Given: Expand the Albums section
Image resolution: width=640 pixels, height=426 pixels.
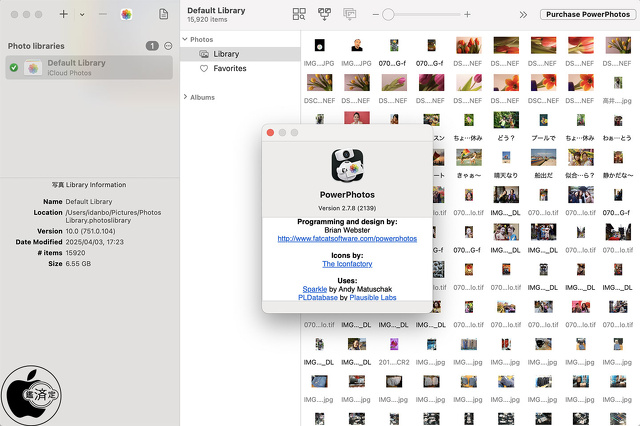Looking at the screenshot, I should tap(185, 97).
